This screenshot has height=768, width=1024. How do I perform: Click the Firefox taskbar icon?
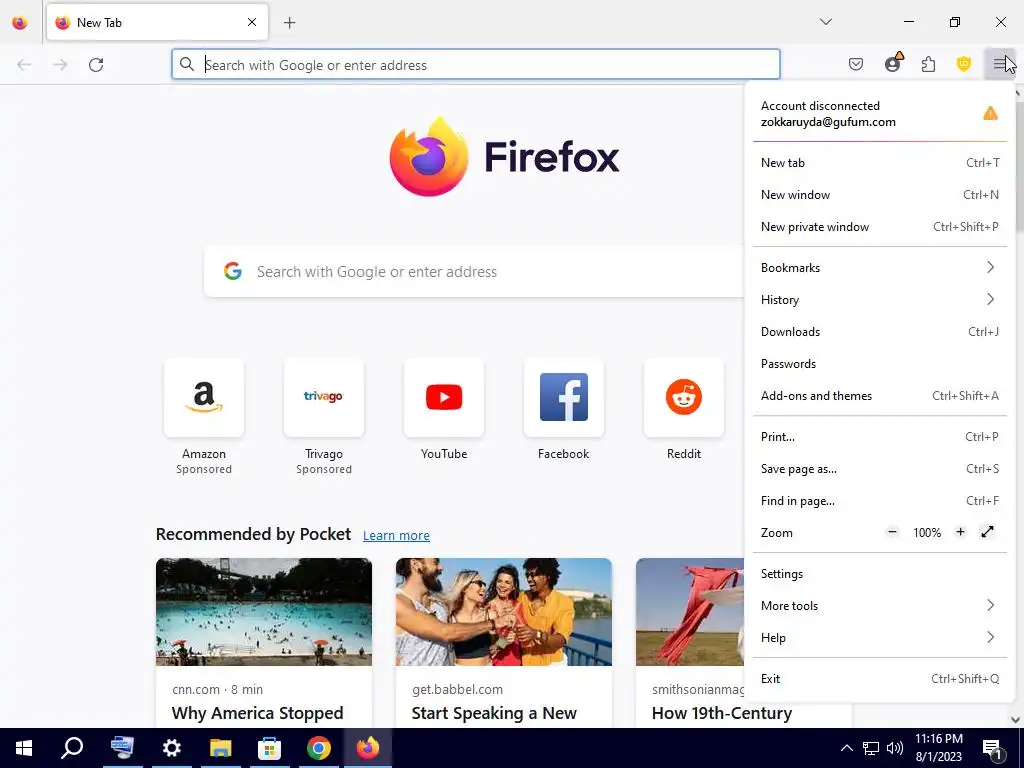[x=368, y=748]
